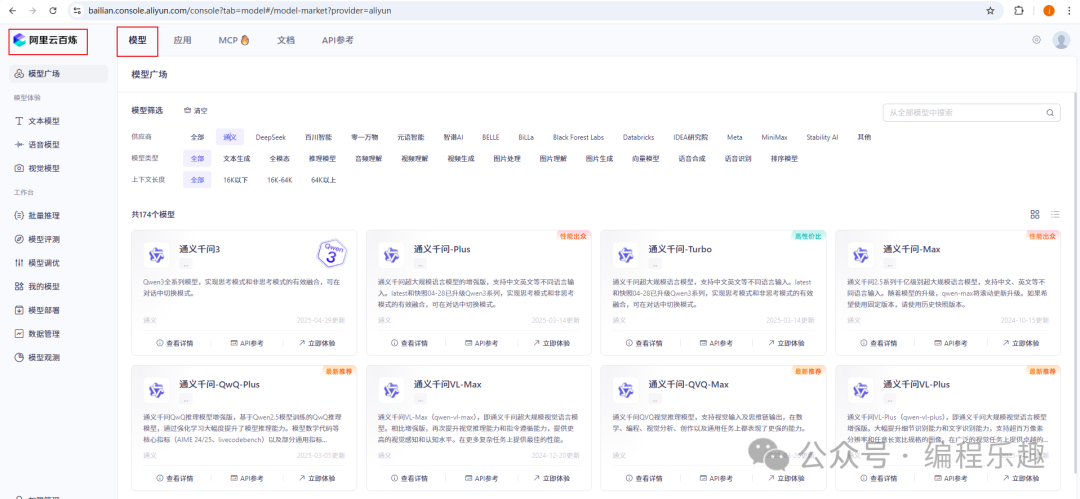
Task: Filter by the Black Forest Labs provider
Action: [x=579, y=137]
